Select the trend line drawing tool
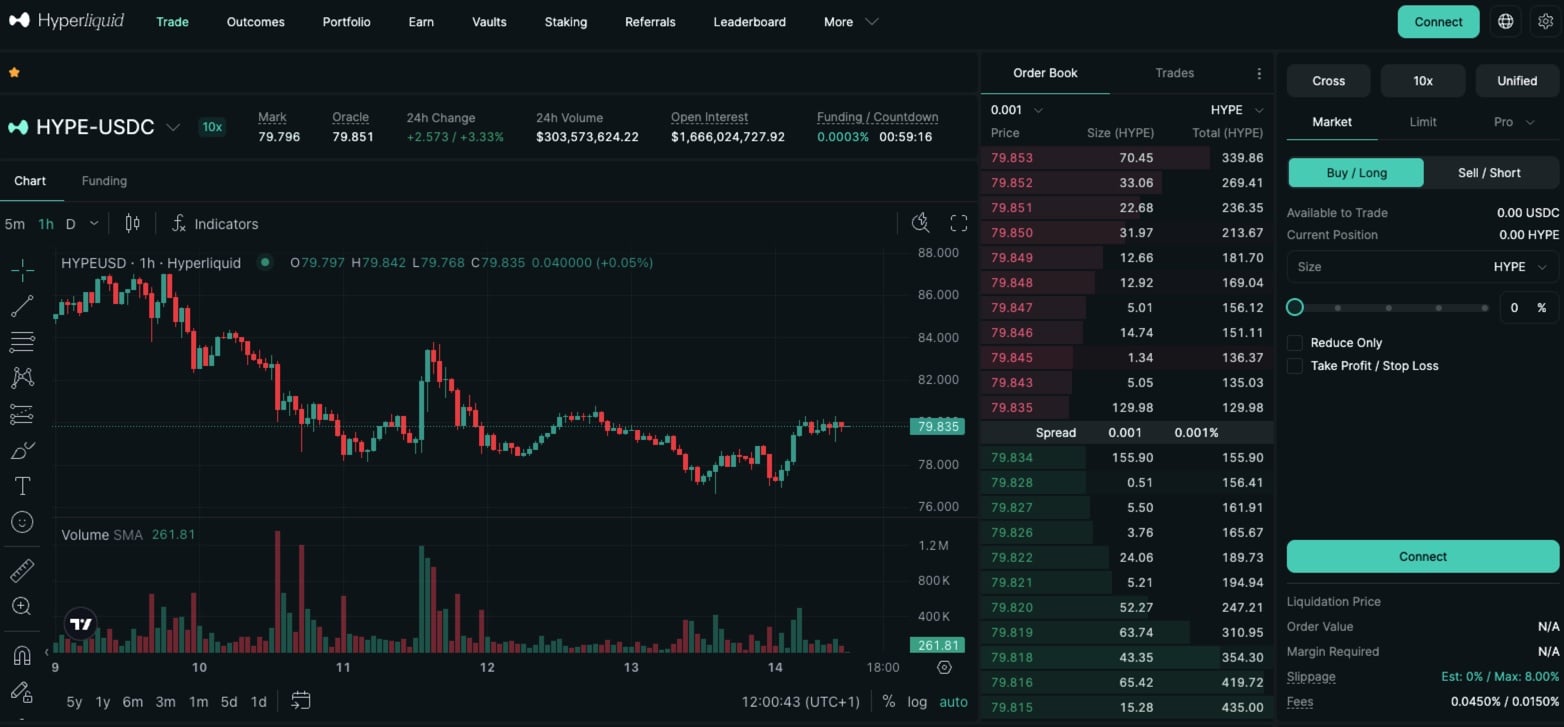Screen dimensions: 1564x727 point(22,306)
